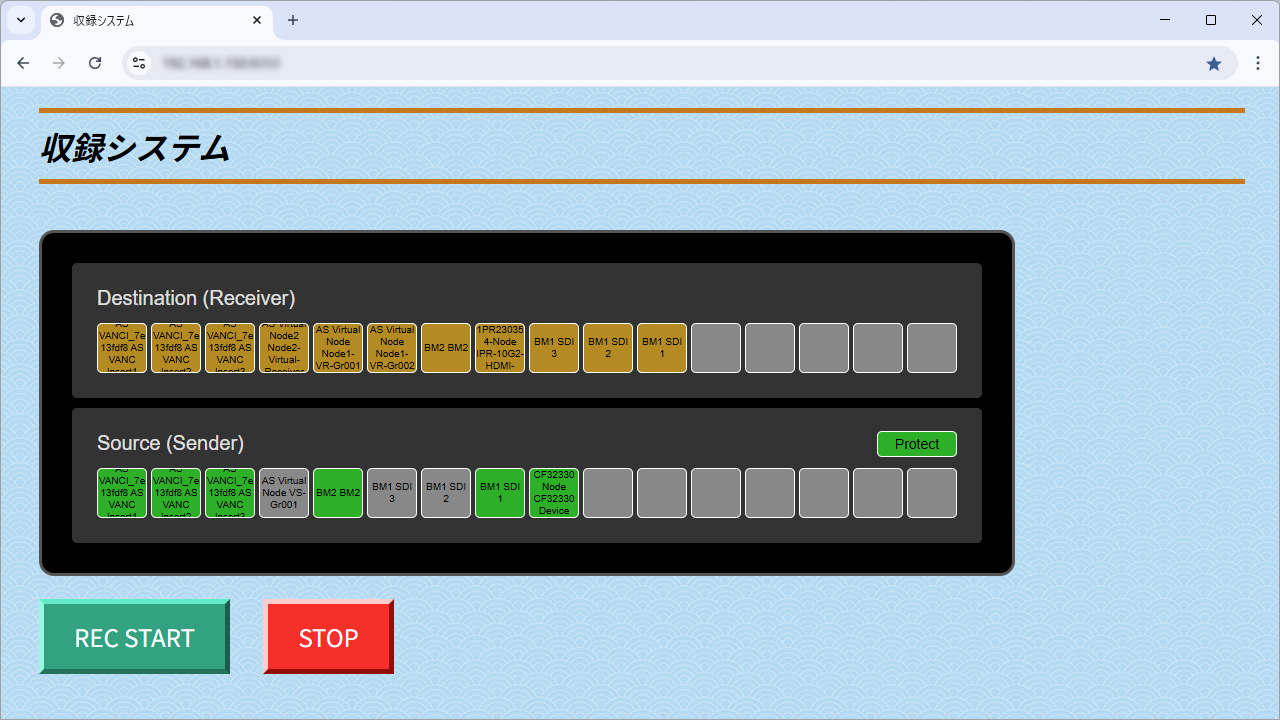Bookmark this page with the star icon
1280x720 pixels.
[1214, 63]
